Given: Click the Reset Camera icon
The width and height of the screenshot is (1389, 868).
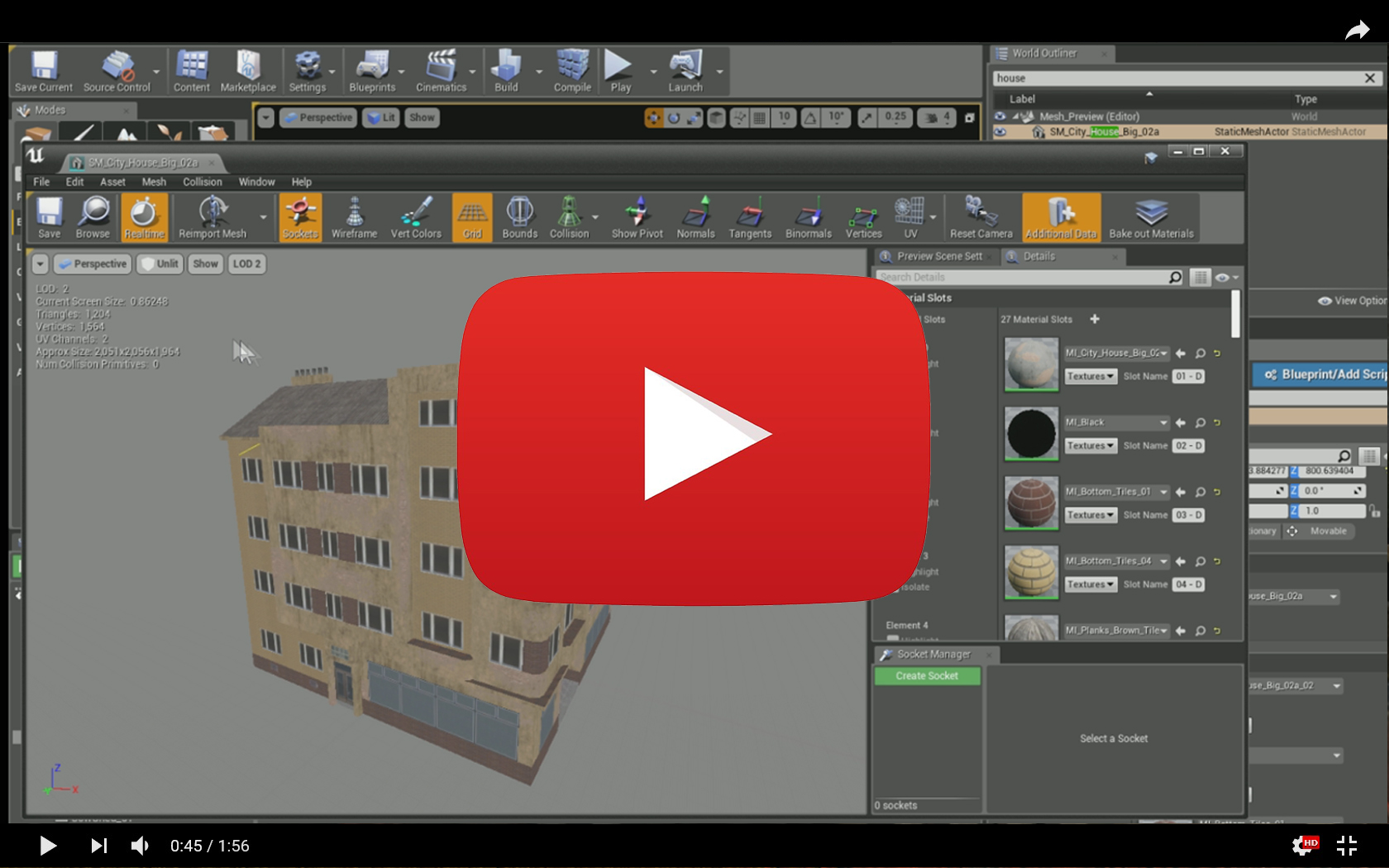Looking at the screenshot, I should coord(981,217).
